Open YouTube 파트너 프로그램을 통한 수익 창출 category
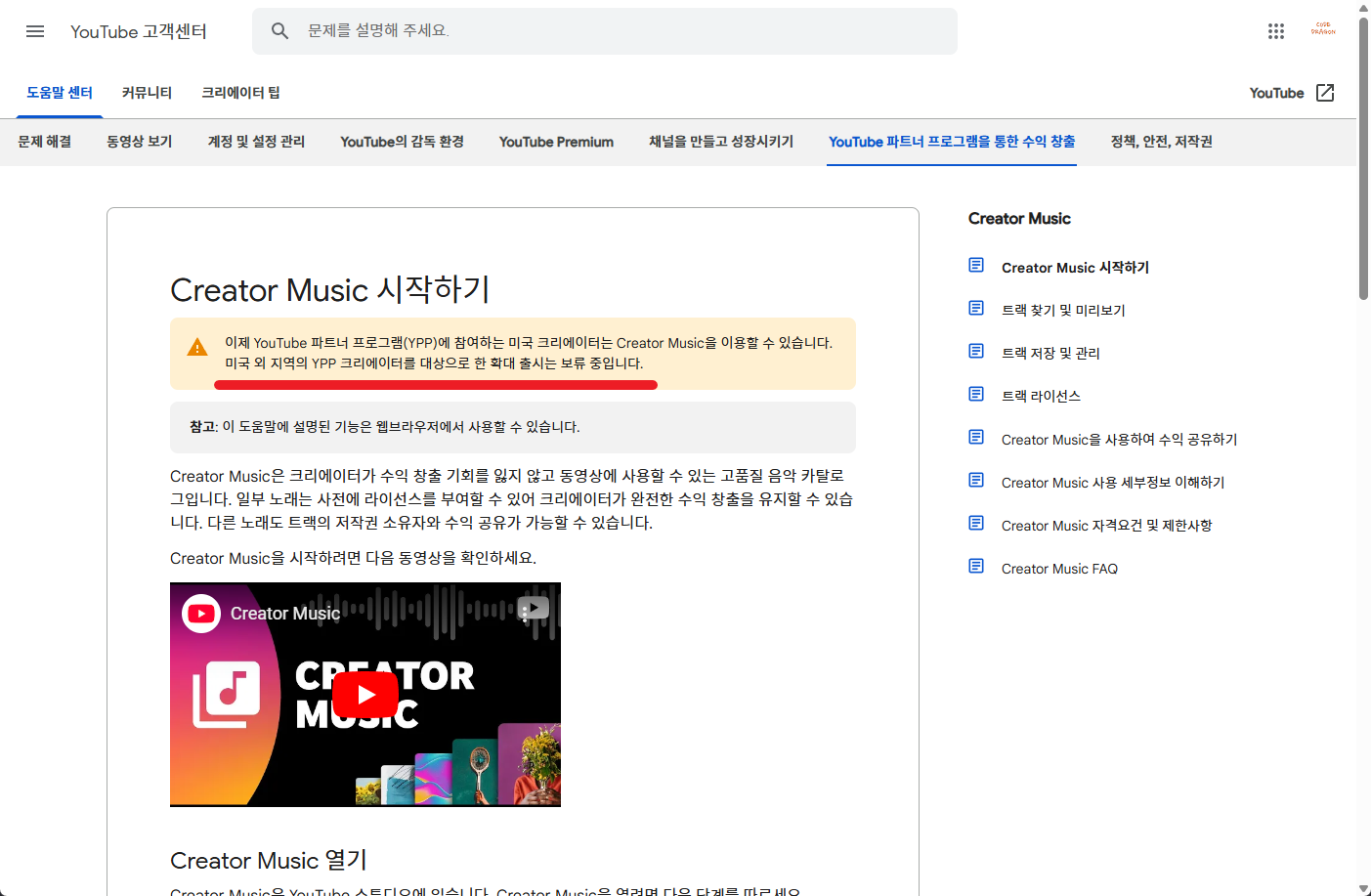The image size is (1371, 896). (x=952, y=142)
